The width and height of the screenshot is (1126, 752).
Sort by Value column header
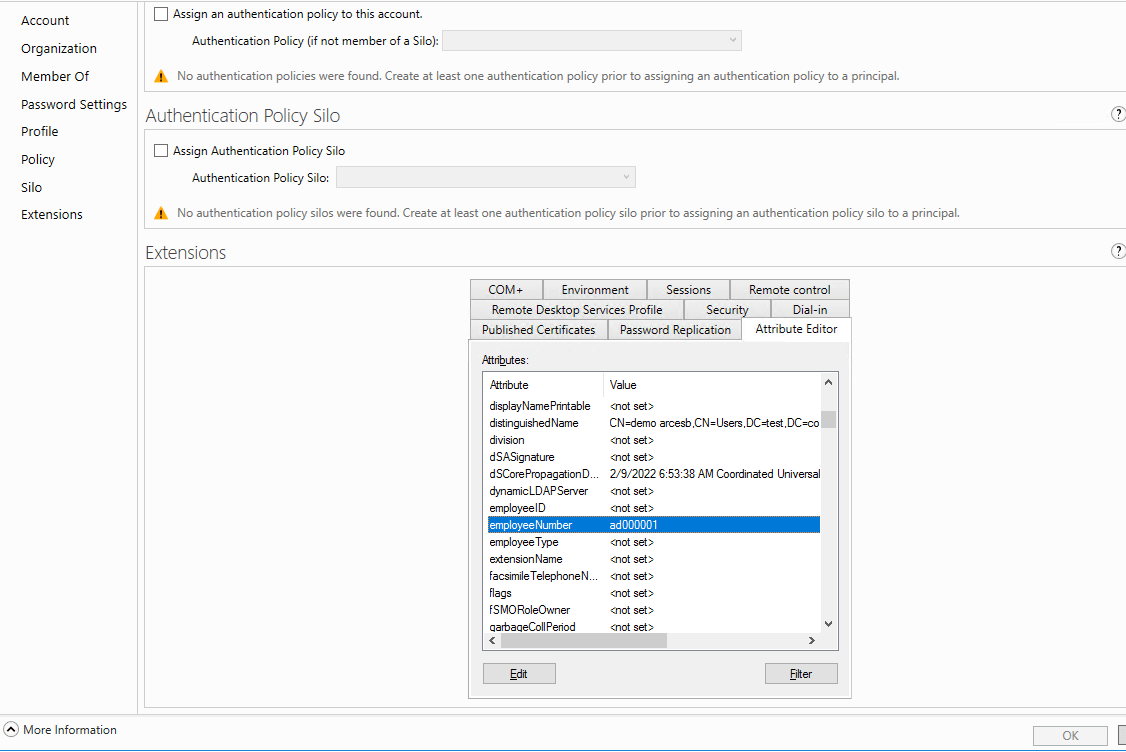(712, 385)
